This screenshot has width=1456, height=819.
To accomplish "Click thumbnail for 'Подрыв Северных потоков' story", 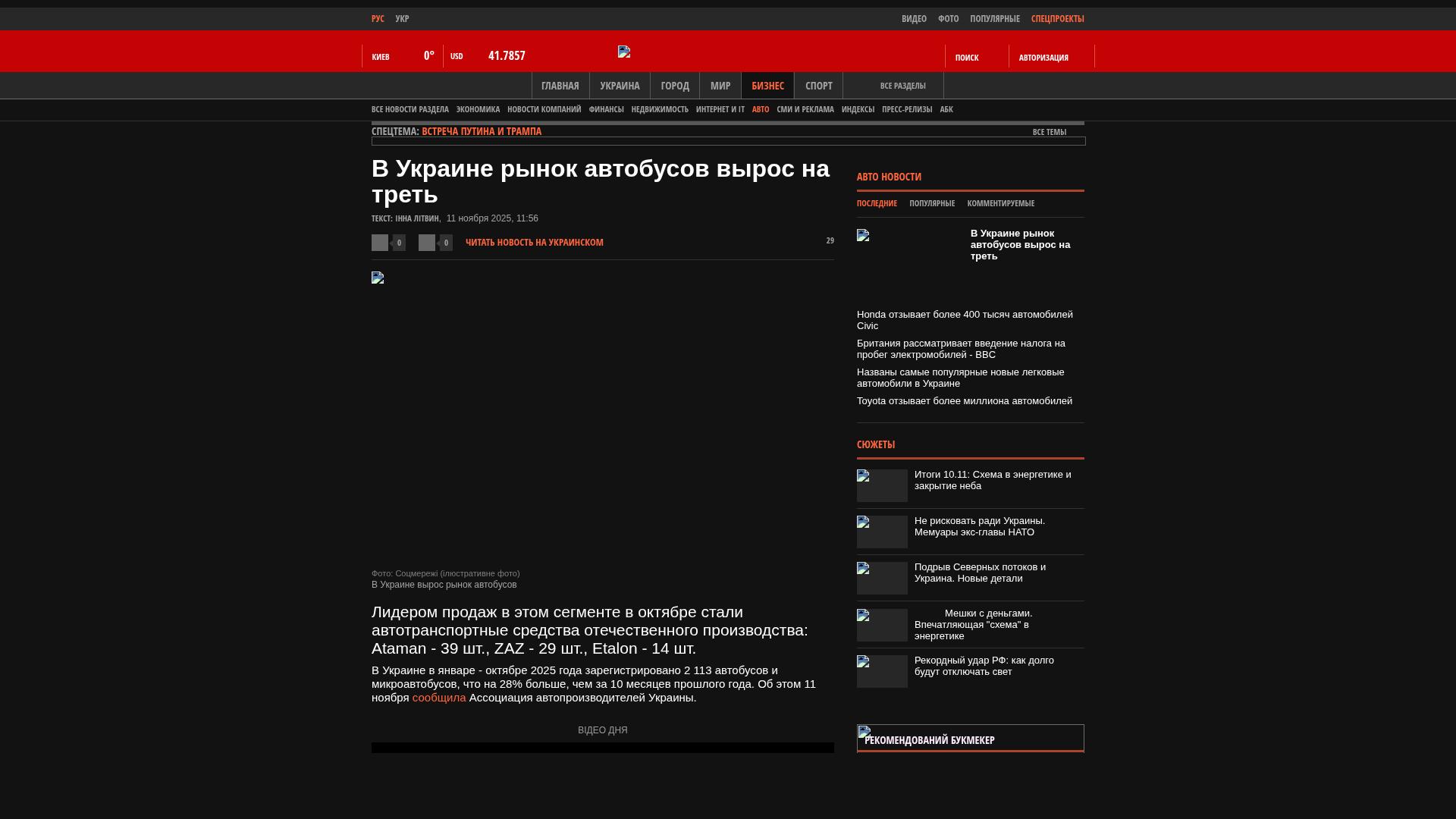I will [x=882, y=578].
